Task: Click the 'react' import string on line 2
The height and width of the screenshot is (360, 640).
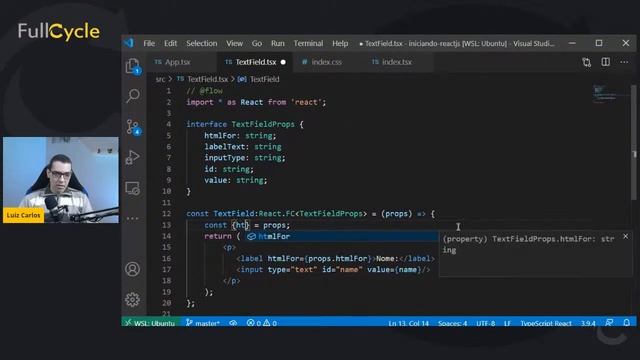Action: [306, 102]
